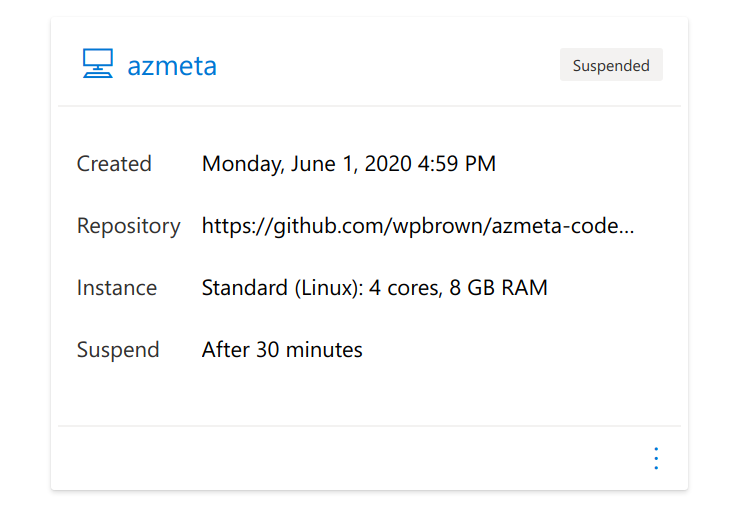Click the Suspend field label
The height and width of the screenshot is (521, 730).
pyautogui.click(x=118, y=350)
